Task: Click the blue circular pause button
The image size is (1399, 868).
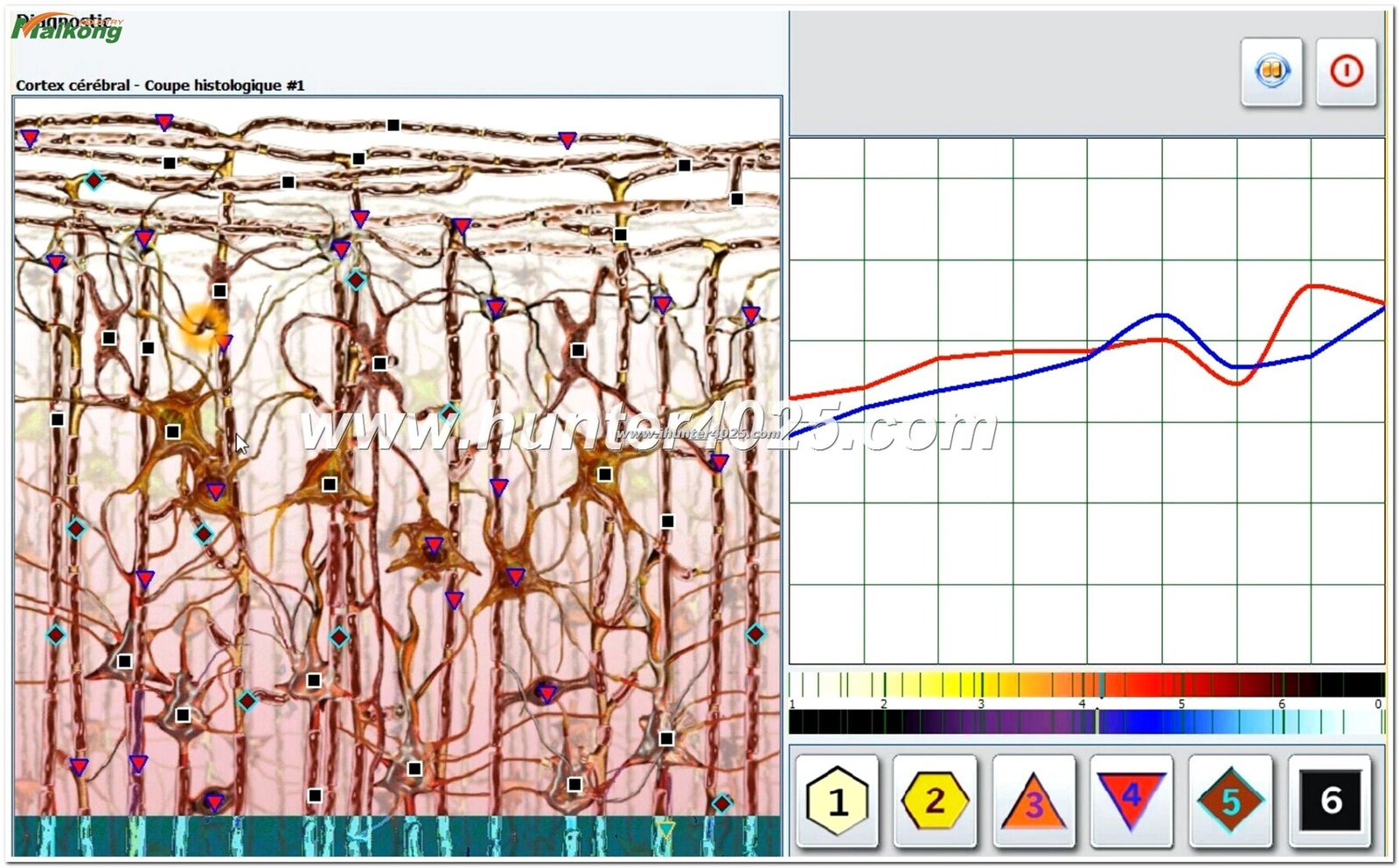Action: [1271, 71]
